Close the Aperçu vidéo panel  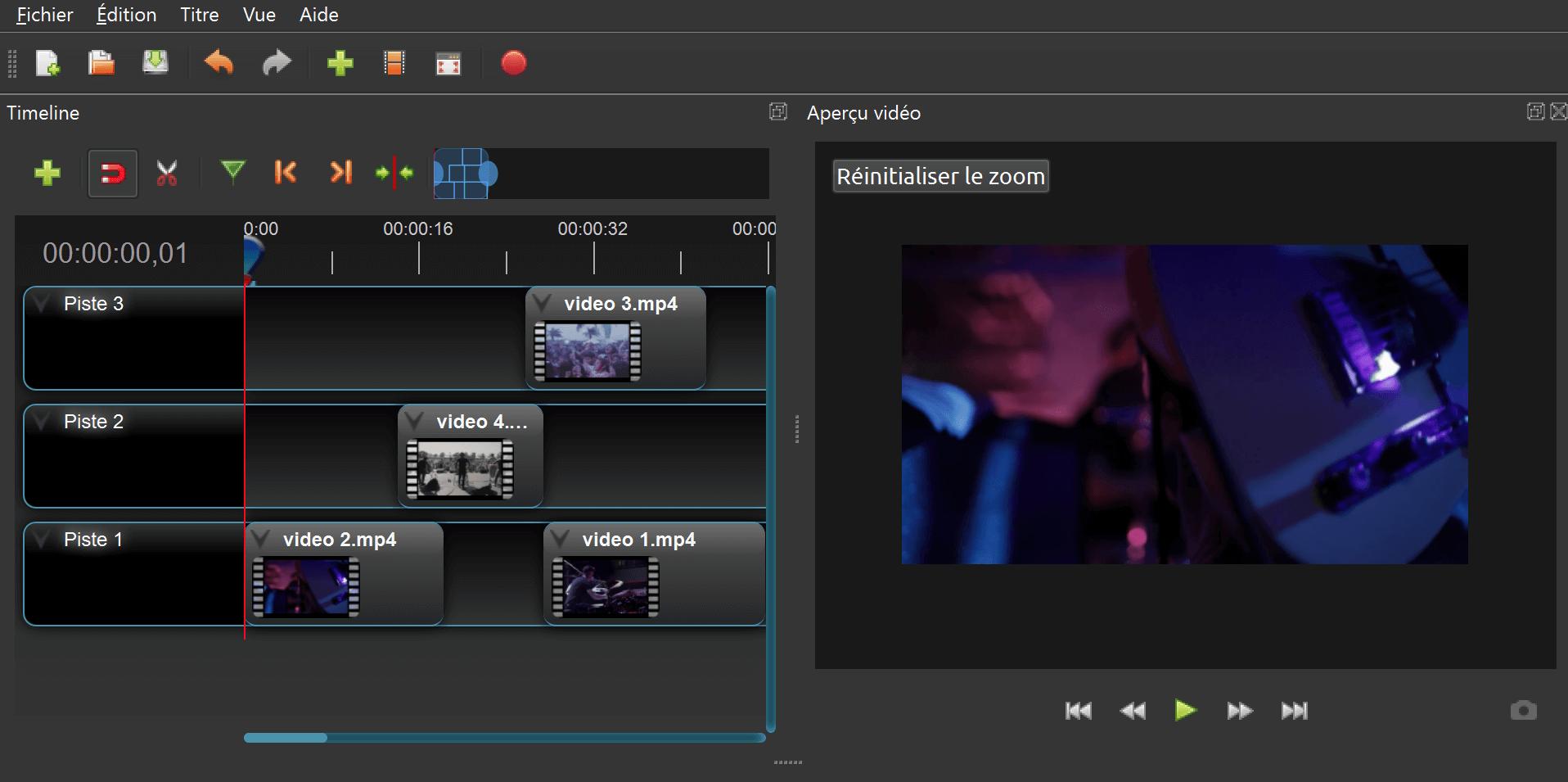(x=1559, y=111)
